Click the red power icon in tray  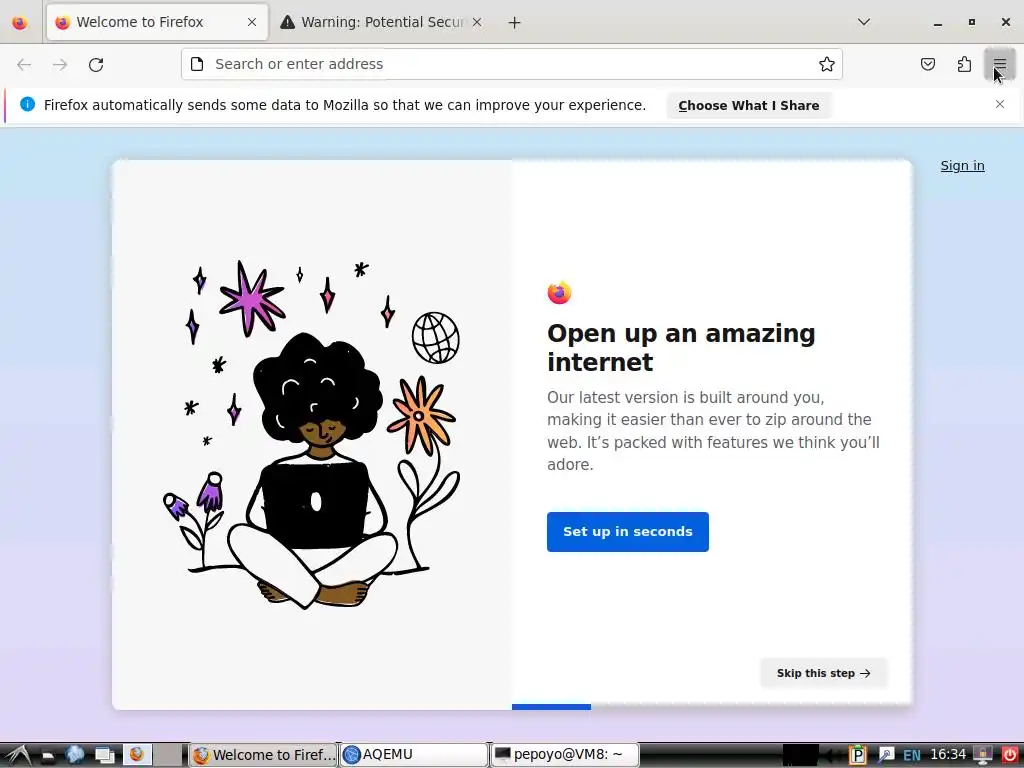(x=1009, y=755)
